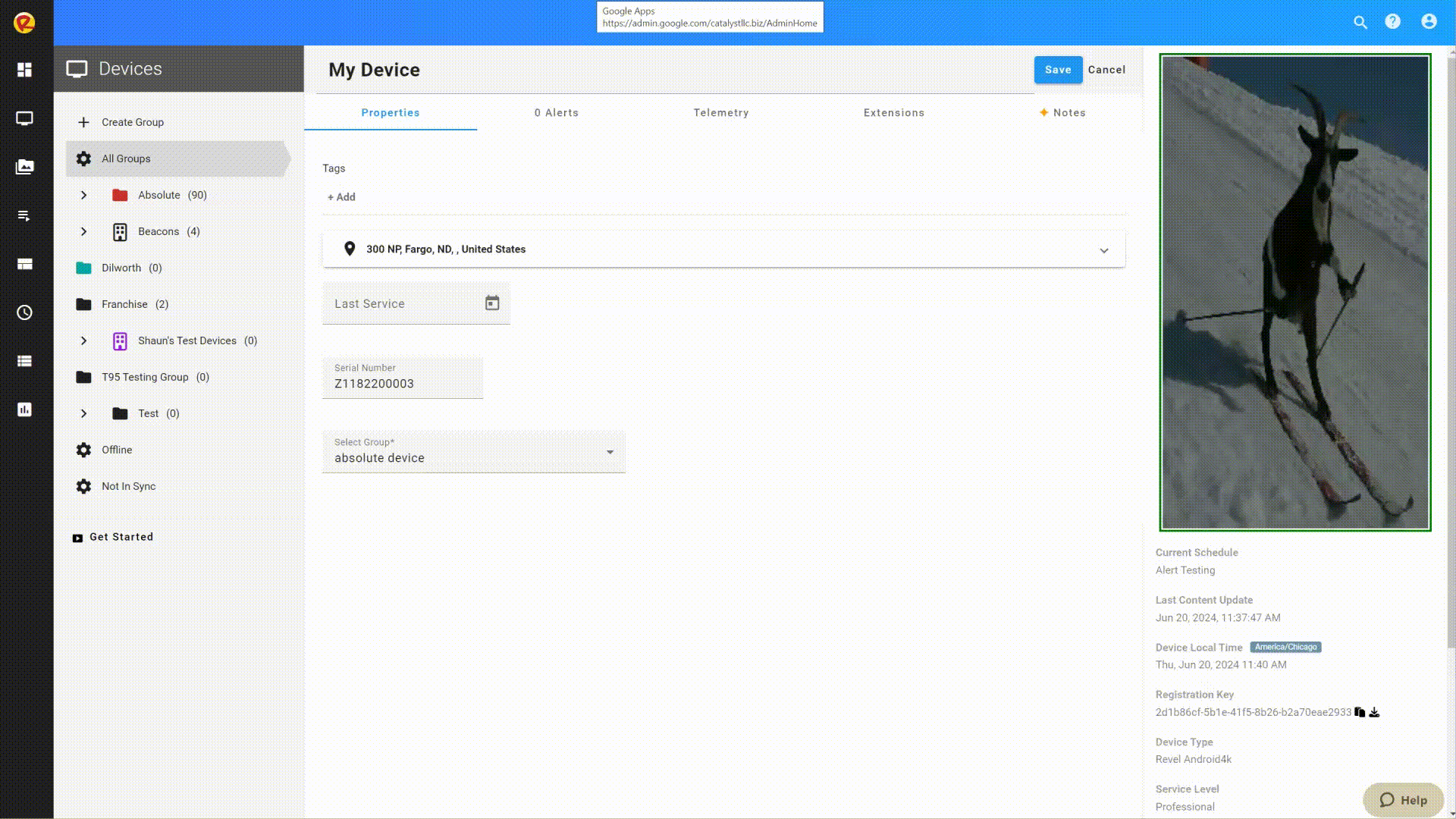This screenshot has width=1456, height=819.
Task: Open the help question mark icon in the header
Action: 1393,22
